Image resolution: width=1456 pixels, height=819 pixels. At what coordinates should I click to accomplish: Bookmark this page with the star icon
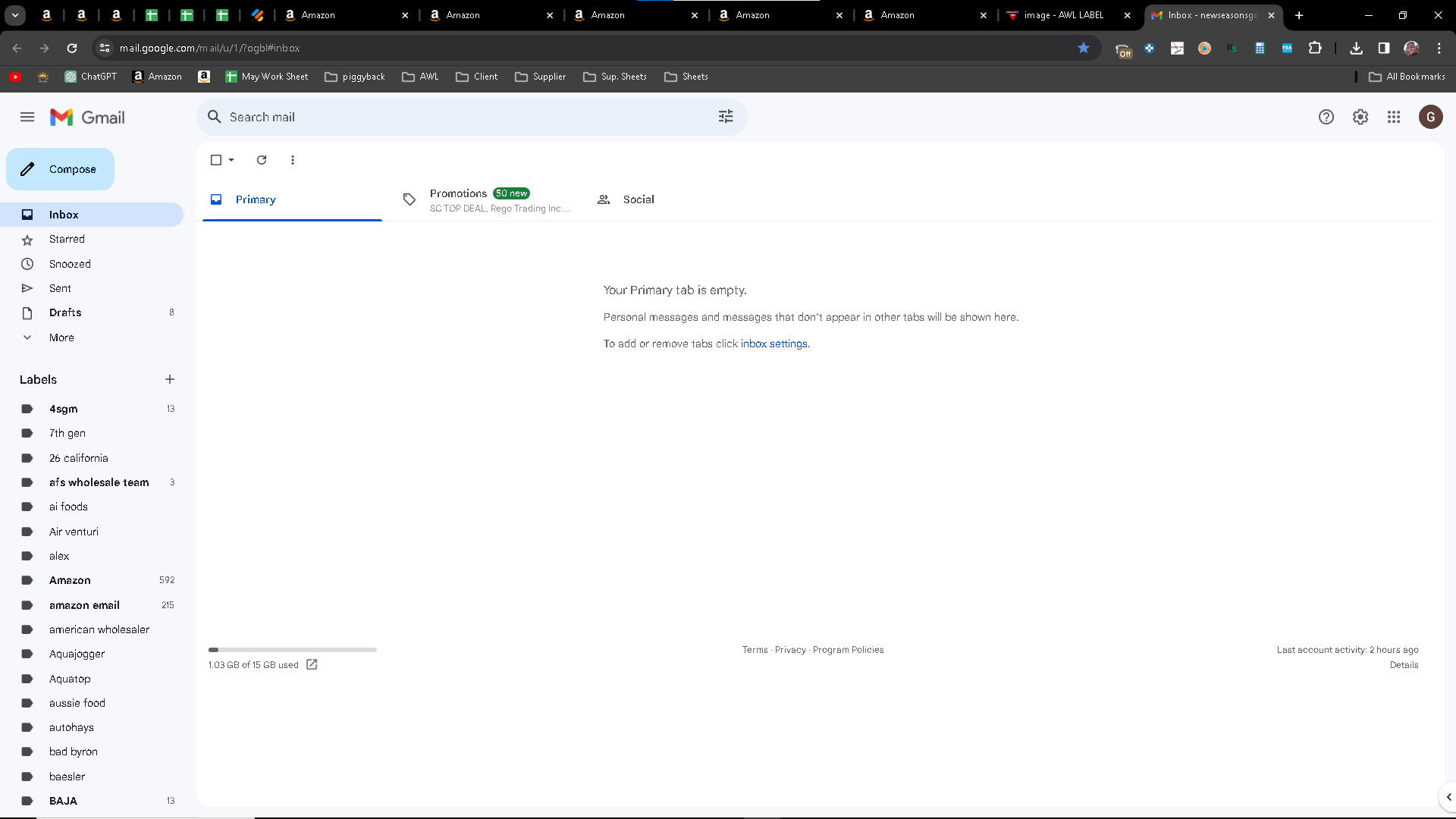[1084, 48]
